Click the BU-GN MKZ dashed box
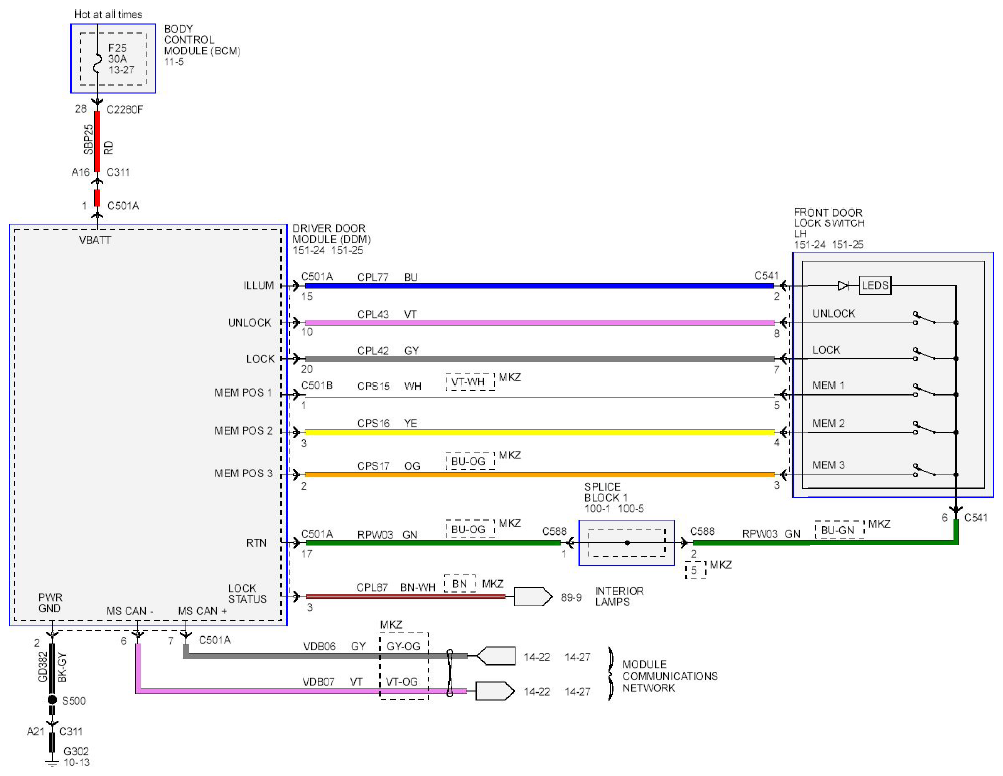1003x776 pixels. point(838,530)
